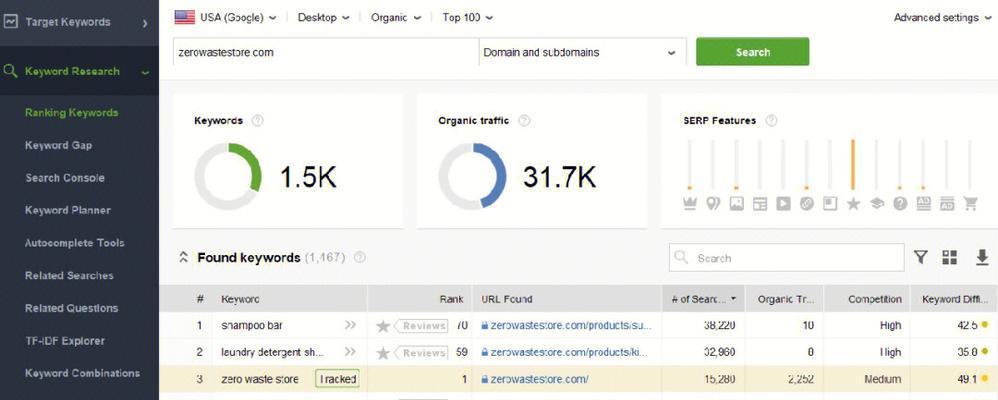The width and height of the screenshot is (998, 400).
Task: Sort by Keyword Difficulty column header
Action: coord(954,299)
